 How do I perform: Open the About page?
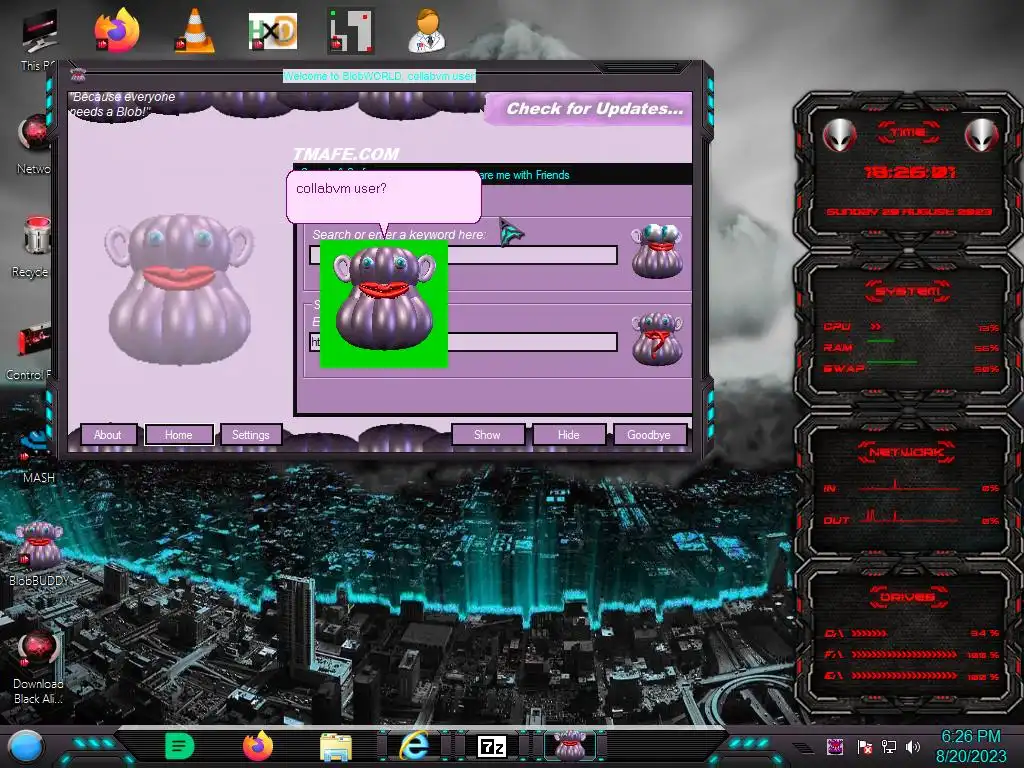[108, 435]
